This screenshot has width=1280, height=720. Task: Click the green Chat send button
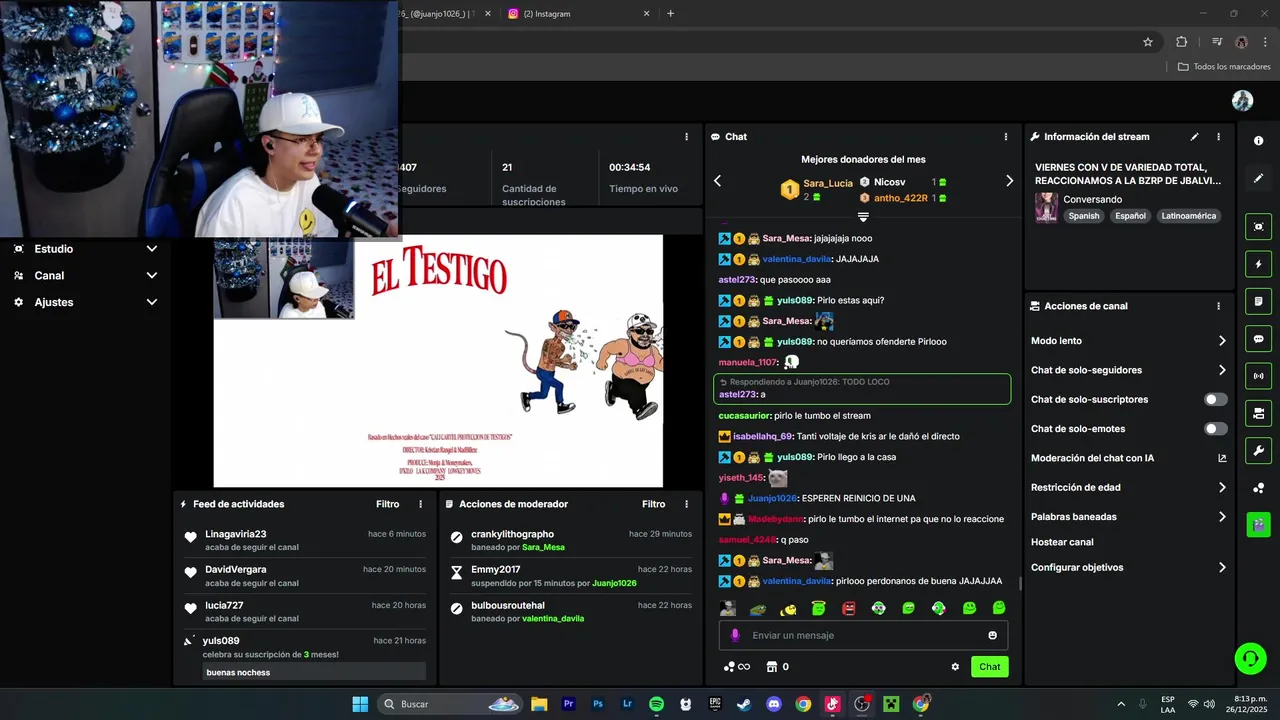point(989,667)
